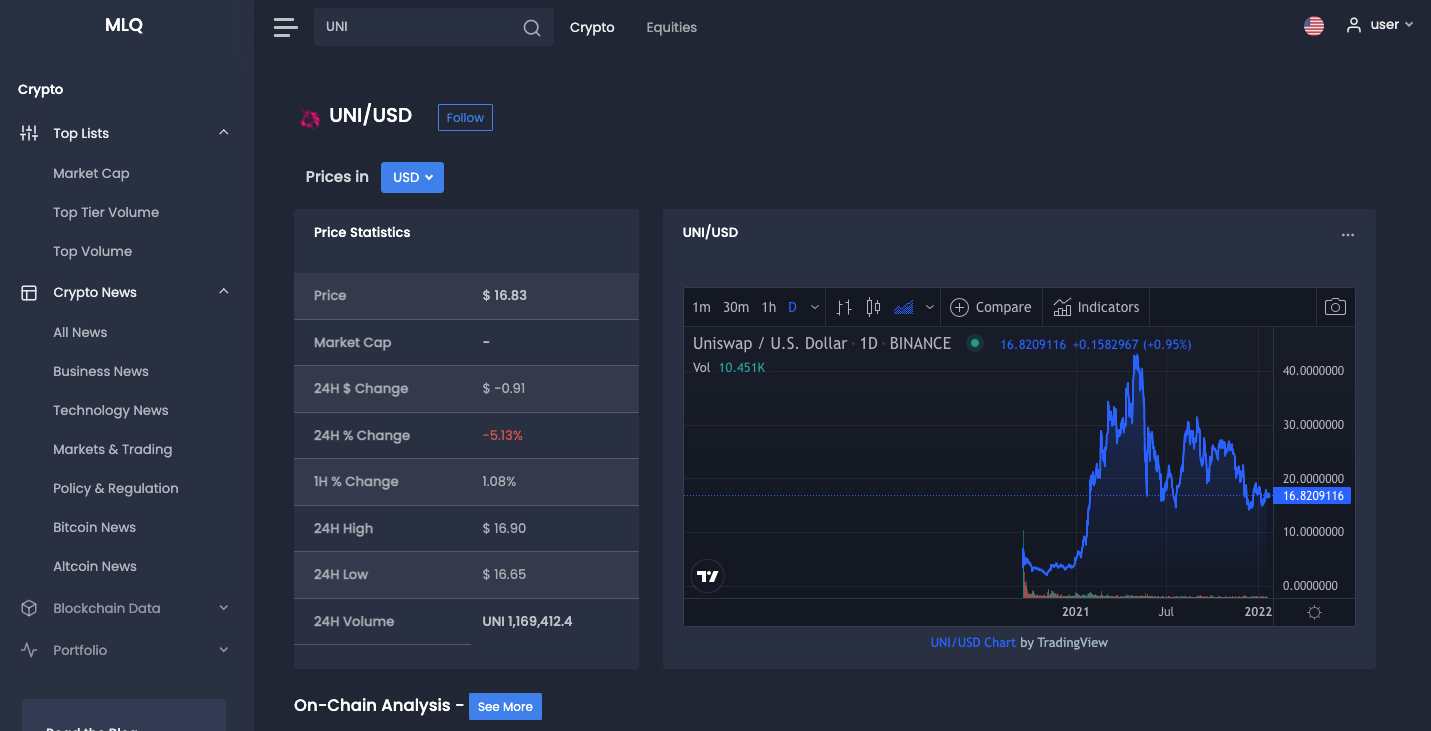Open Policy & Regulation news
The image size is (1431, 731).
click(x=116, y=488)
